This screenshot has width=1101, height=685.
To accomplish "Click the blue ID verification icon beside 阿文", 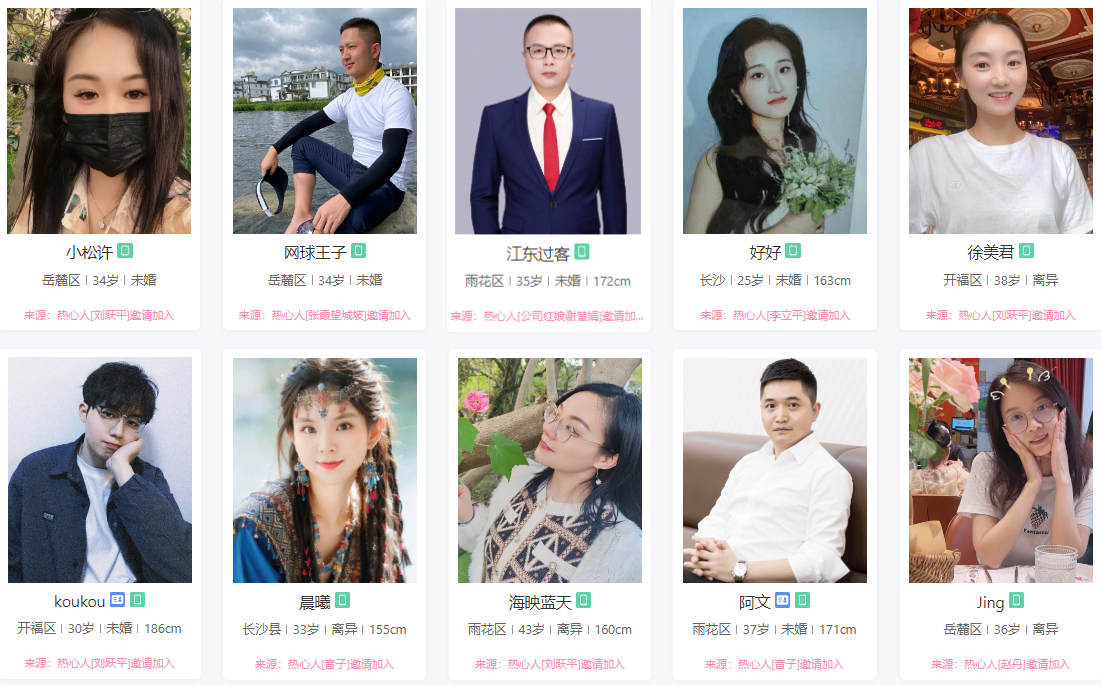I will tap(782, 601).
